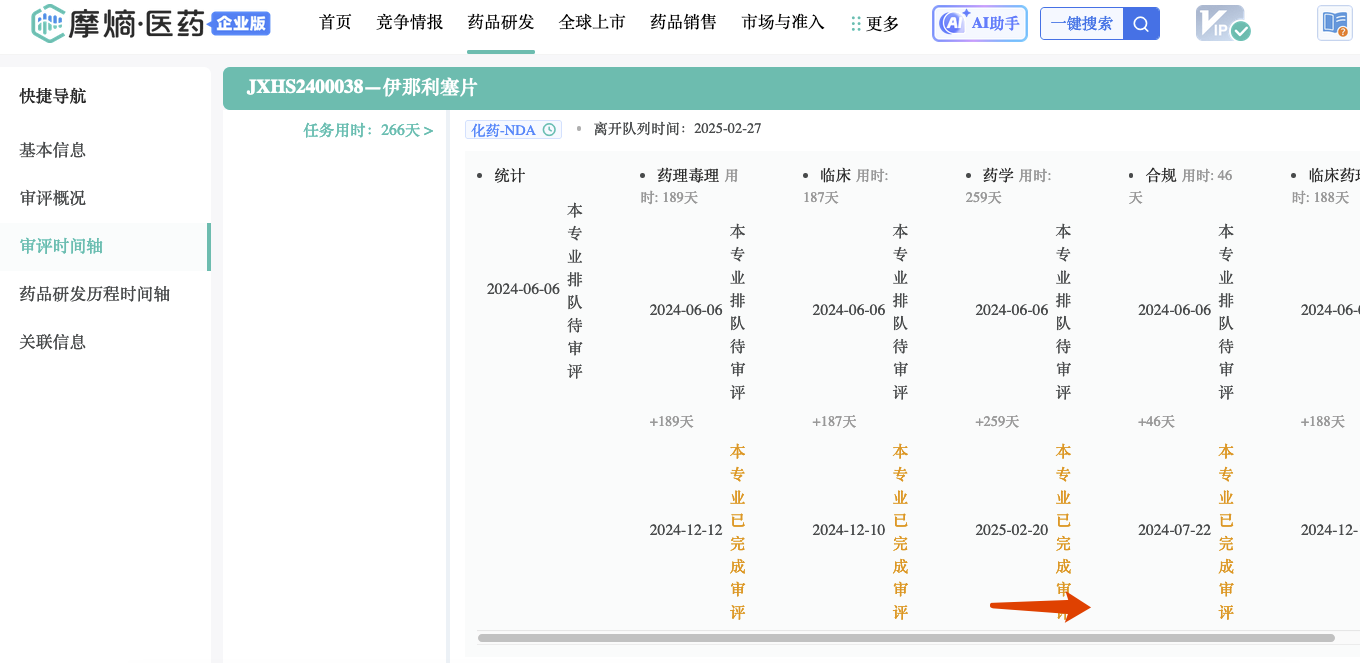Open the help manual book icon

click(1335, 23)
